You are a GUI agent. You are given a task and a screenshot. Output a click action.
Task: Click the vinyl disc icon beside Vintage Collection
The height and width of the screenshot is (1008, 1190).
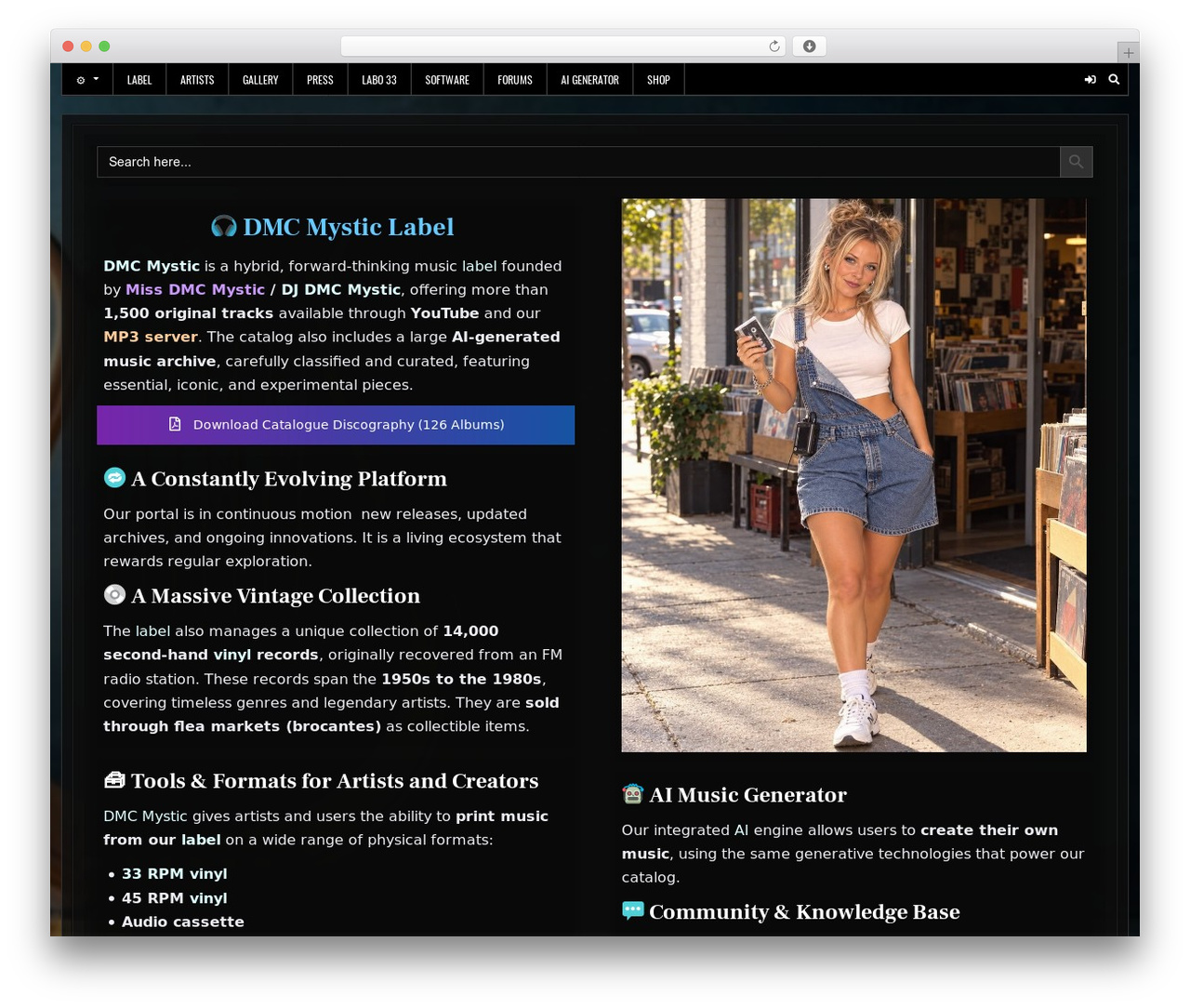click(x=114, y=594)
